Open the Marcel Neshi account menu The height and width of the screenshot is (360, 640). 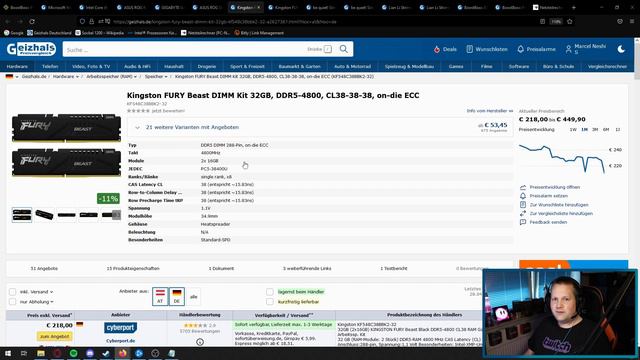[x=586, y=49]
